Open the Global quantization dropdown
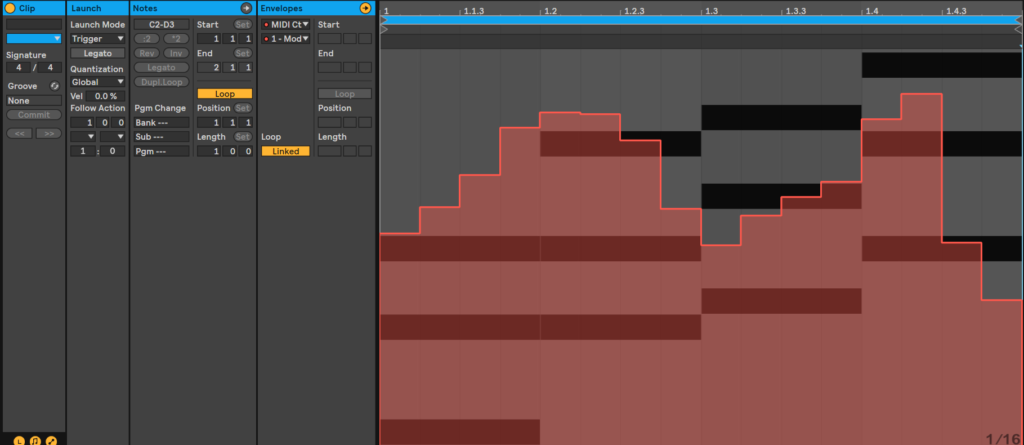The image size is (1024, 445). (x=97, y=82)
